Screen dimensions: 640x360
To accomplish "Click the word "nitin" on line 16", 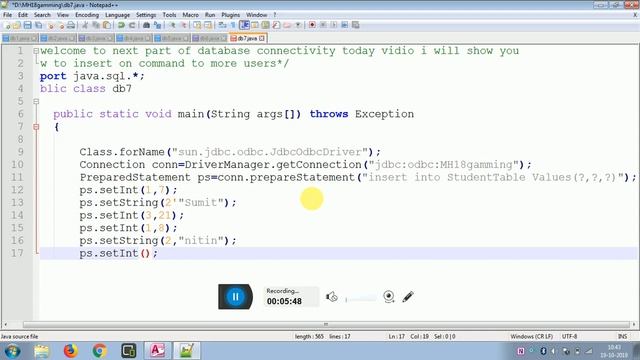I will pyautogui.click(x=201, y=240).
